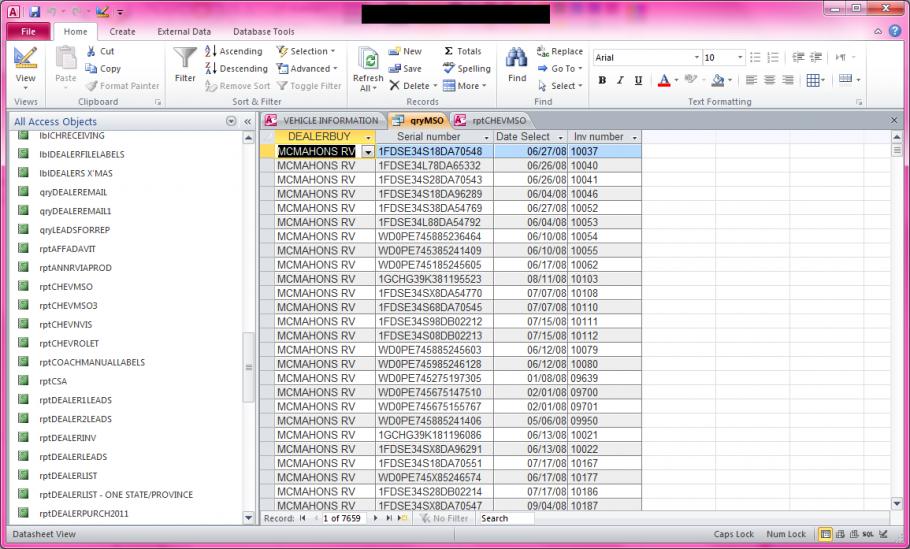Go to next record navigation button
Viewport: 910px width, 549px height.
point(375,518)
